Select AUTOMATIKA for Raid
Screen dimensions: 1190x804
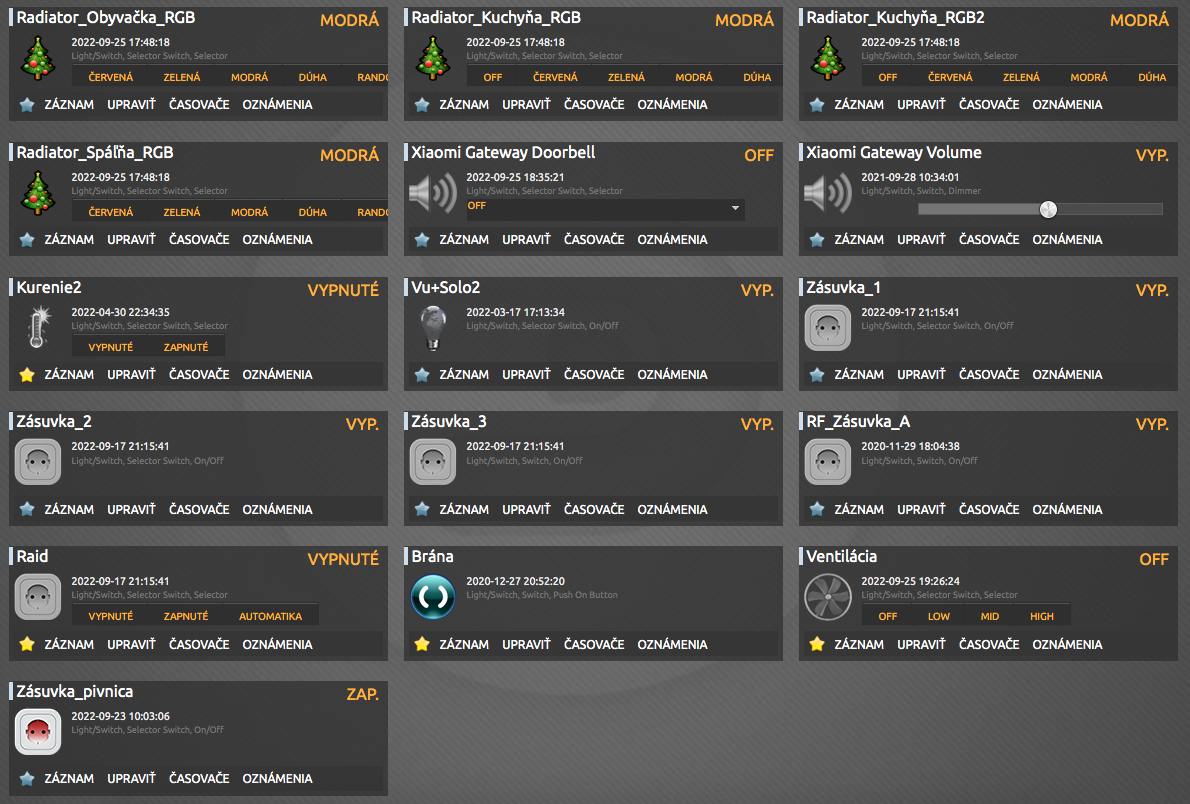(270, 616)
